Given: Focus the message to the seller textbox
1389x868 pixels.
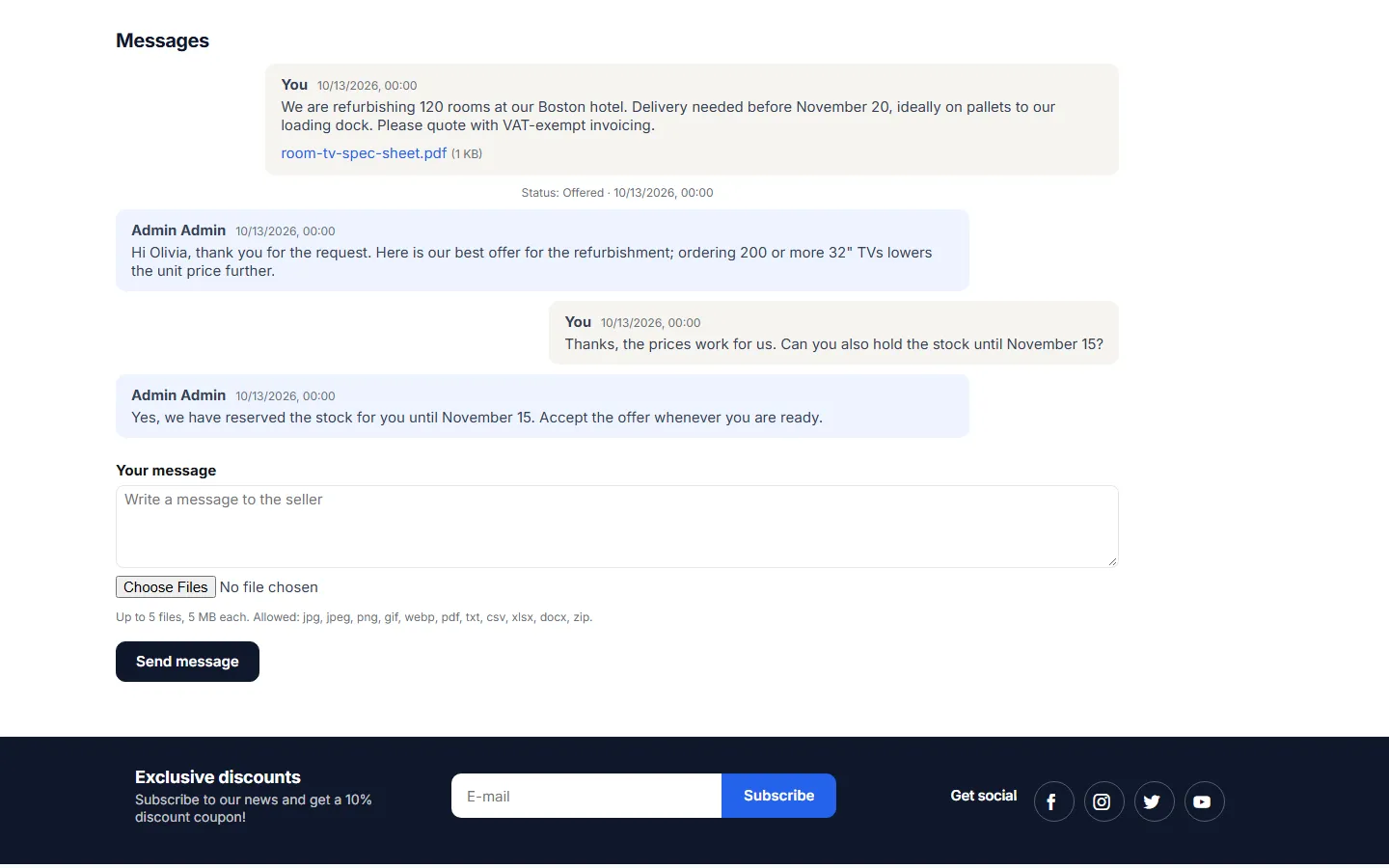Looking at the screenshot, I should pos(617,527).
